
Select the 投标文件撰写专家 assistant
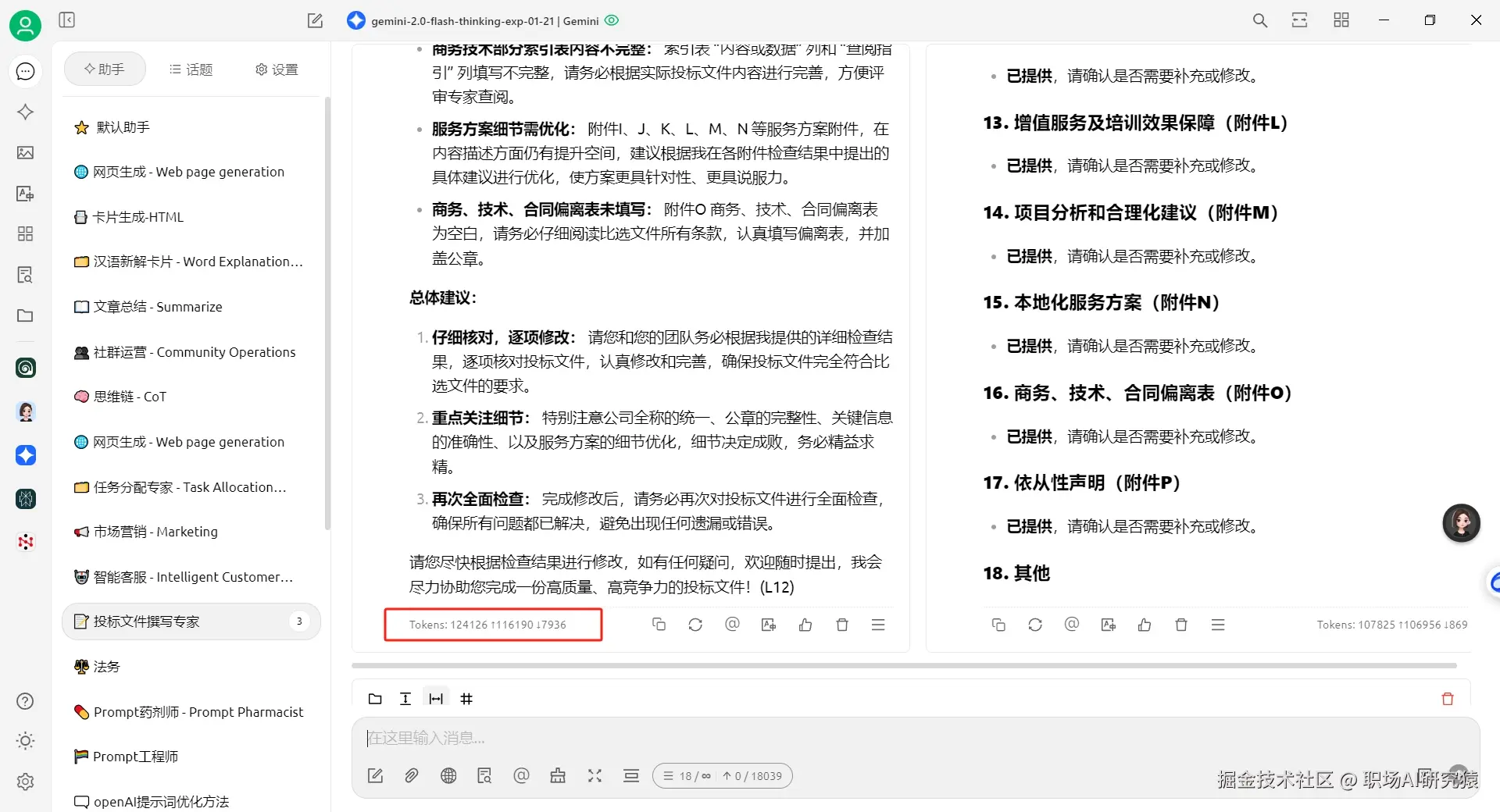[x=145, y=621]
